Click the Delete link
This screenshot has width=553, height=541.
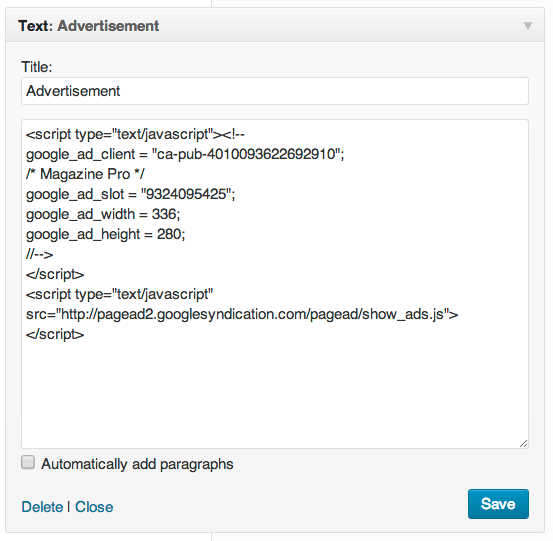pyautogui.click(x=42, y=507)
